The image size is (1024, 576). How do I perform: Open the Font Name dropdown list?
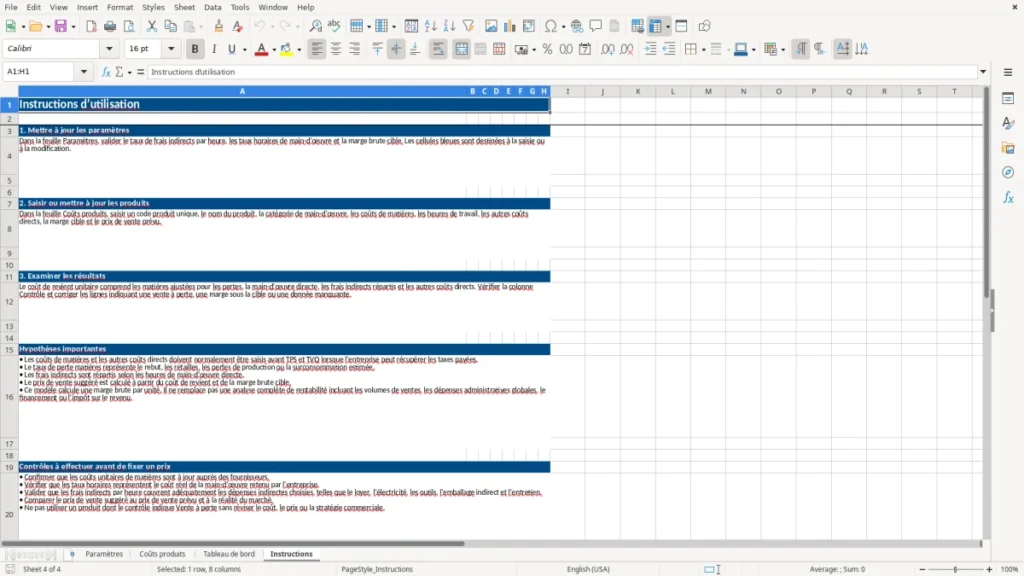pos(109,49)
